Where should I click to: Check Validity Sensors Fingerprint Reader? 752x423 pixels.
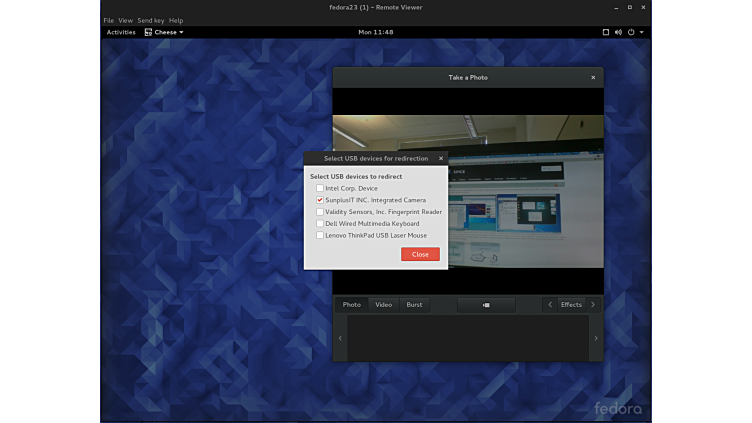[320, 212]
